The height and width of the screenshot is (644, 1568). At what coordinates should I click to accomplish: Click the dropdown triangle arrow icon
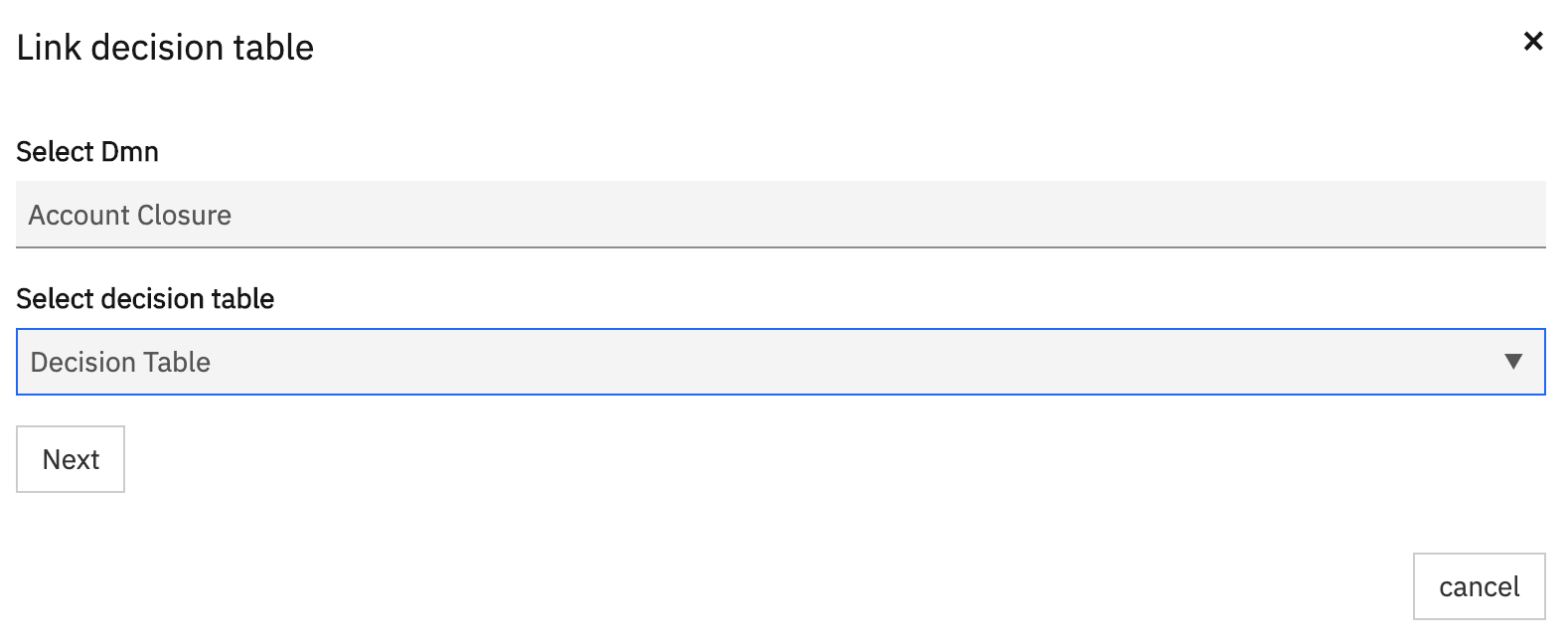1513,362
